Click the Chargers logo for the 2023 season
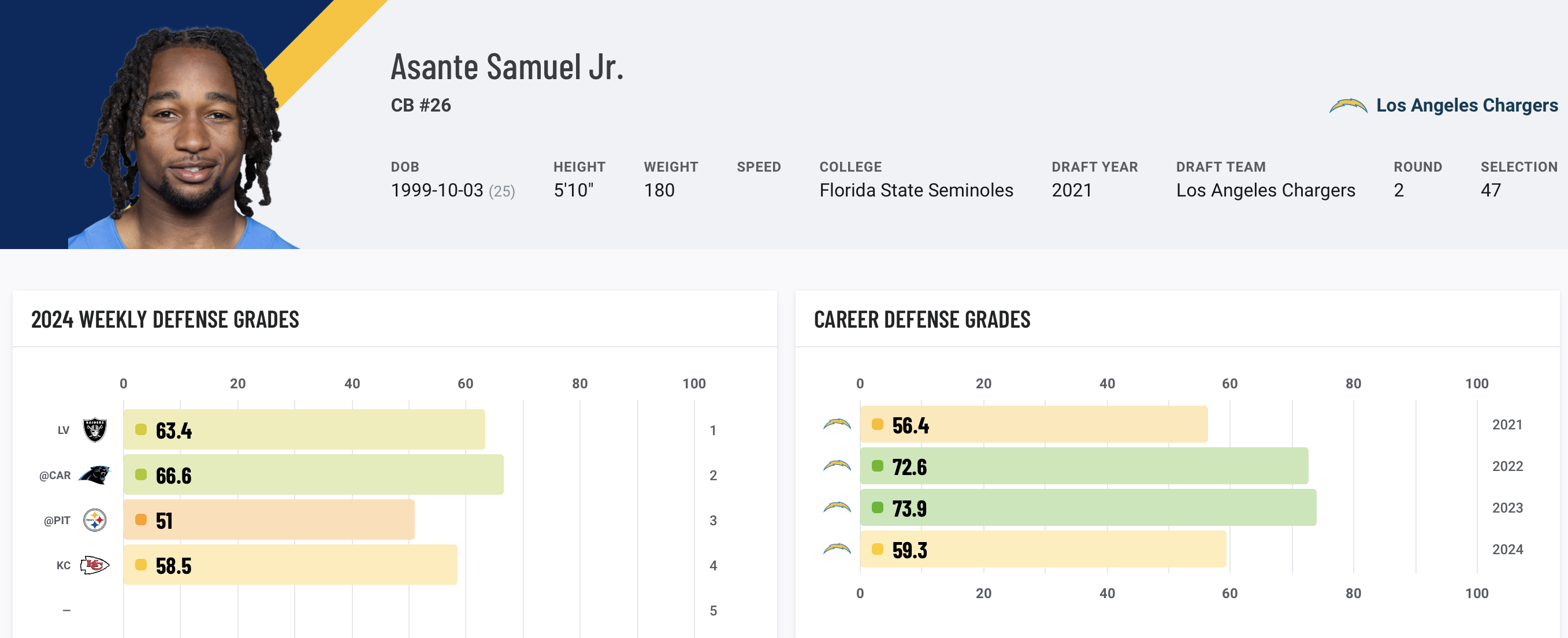The width and height of the screenshot is (1568, 638). 837,508
